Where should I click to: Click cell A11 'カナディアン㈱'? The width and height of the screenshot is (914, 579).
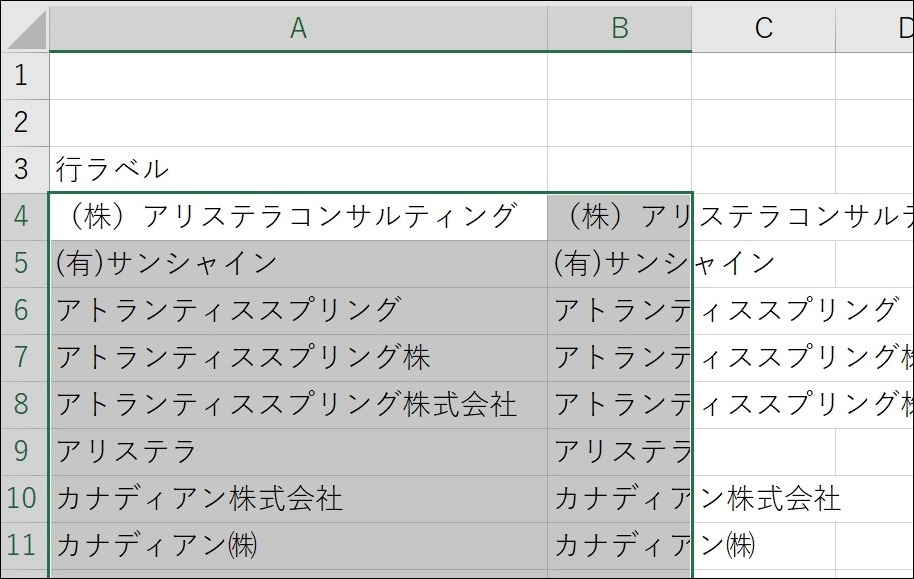(298, 546)
